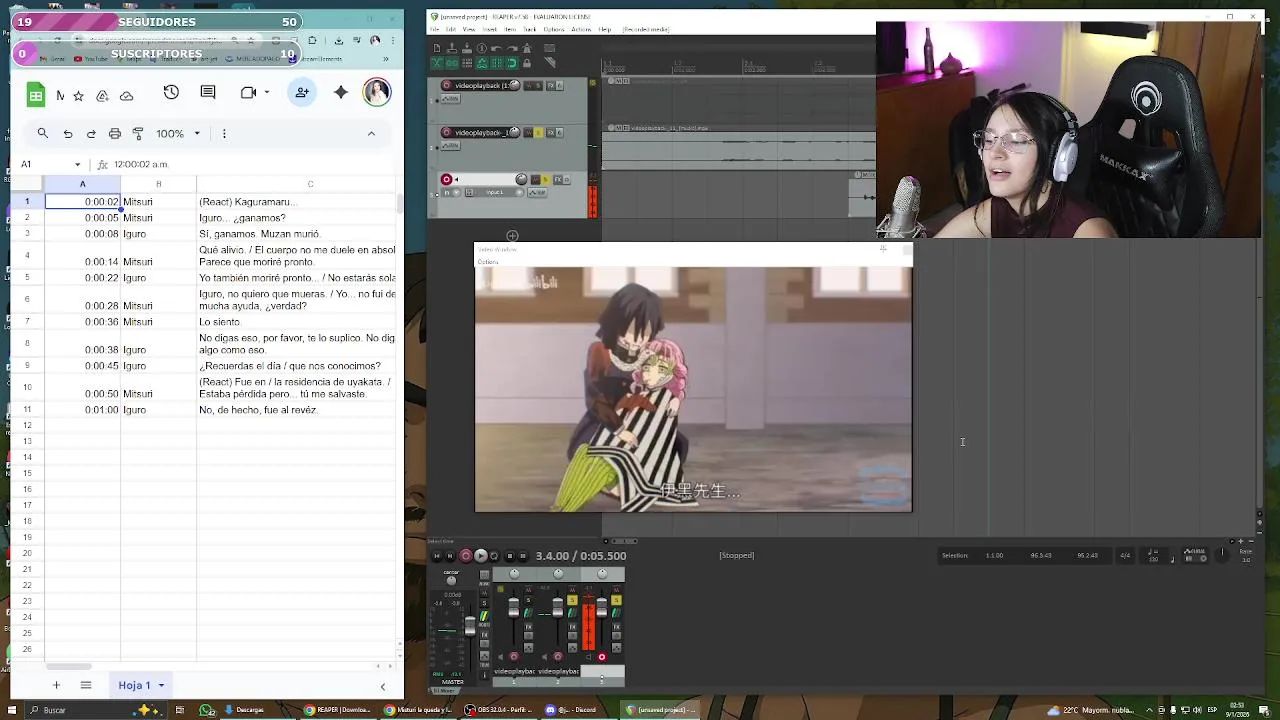Click REAPER transport play button
Image resolution: width=1280 pixels, height=720 pixels.
pos(481,555)
